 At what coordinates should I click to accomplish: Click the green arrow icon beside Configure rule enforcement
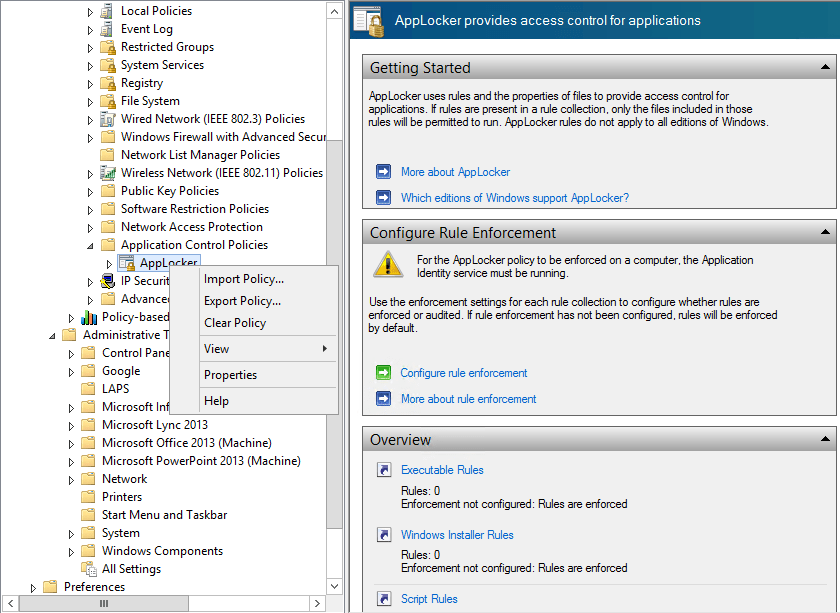pos(383,372)
